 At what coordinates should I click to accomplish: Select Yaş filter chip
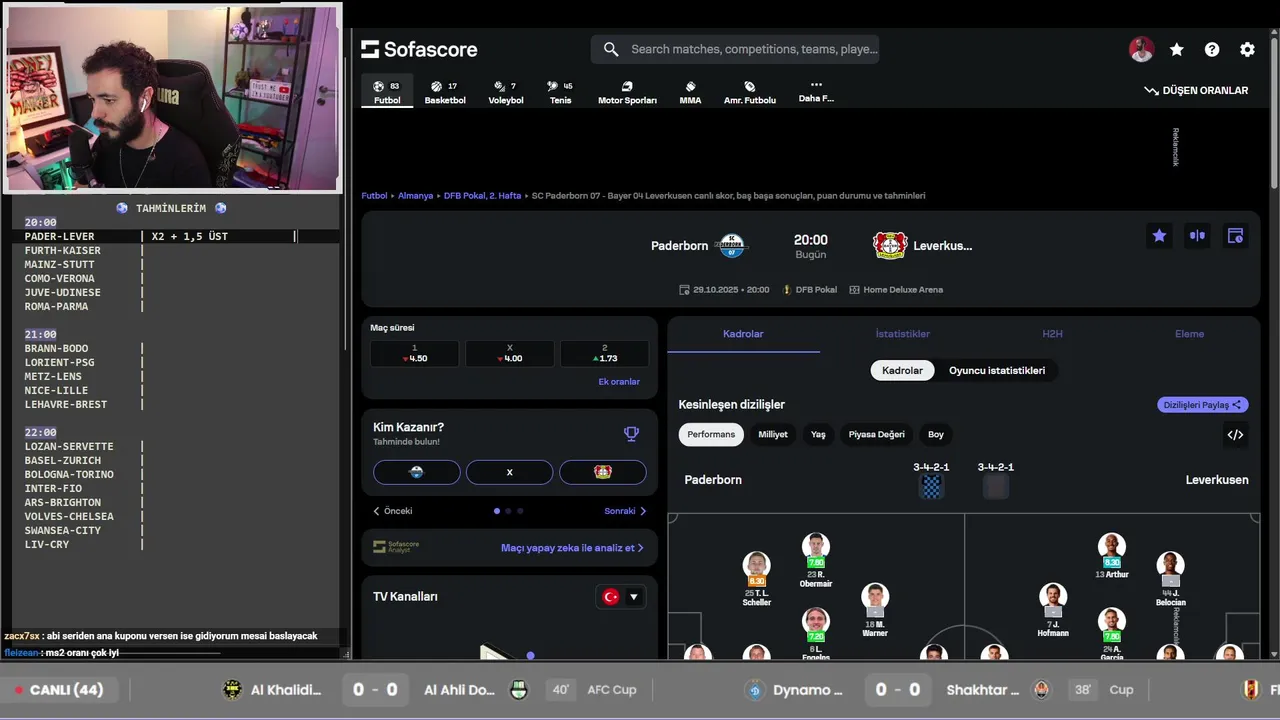coord(818,434)
